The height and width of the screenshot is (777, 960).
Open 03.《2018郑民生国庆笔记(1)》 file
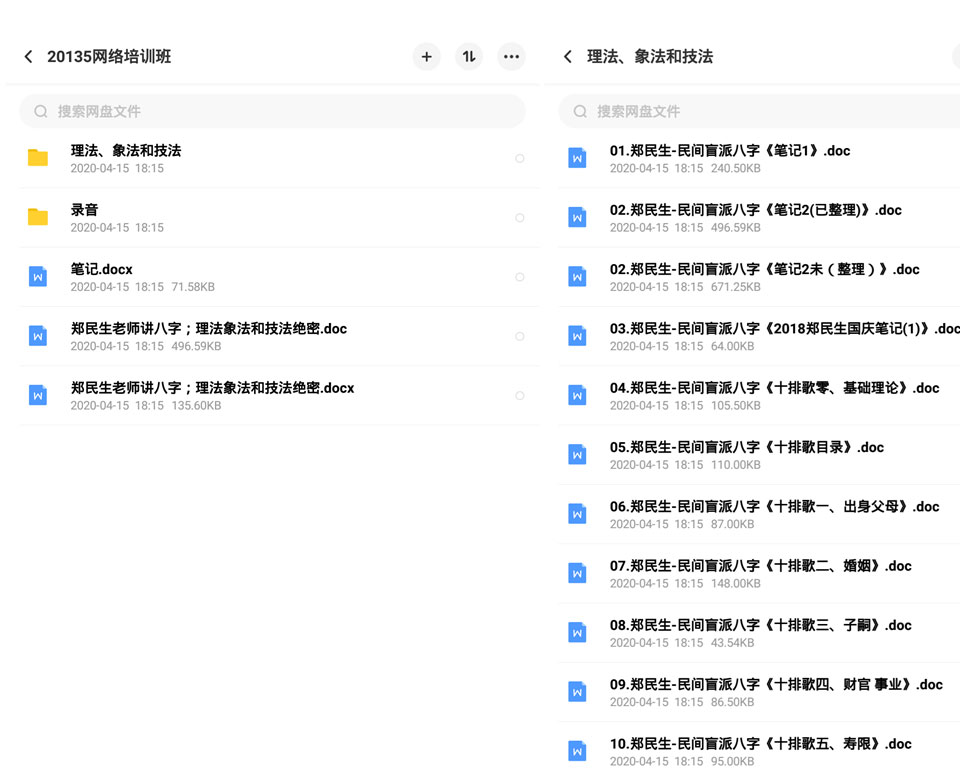point(785,329)
